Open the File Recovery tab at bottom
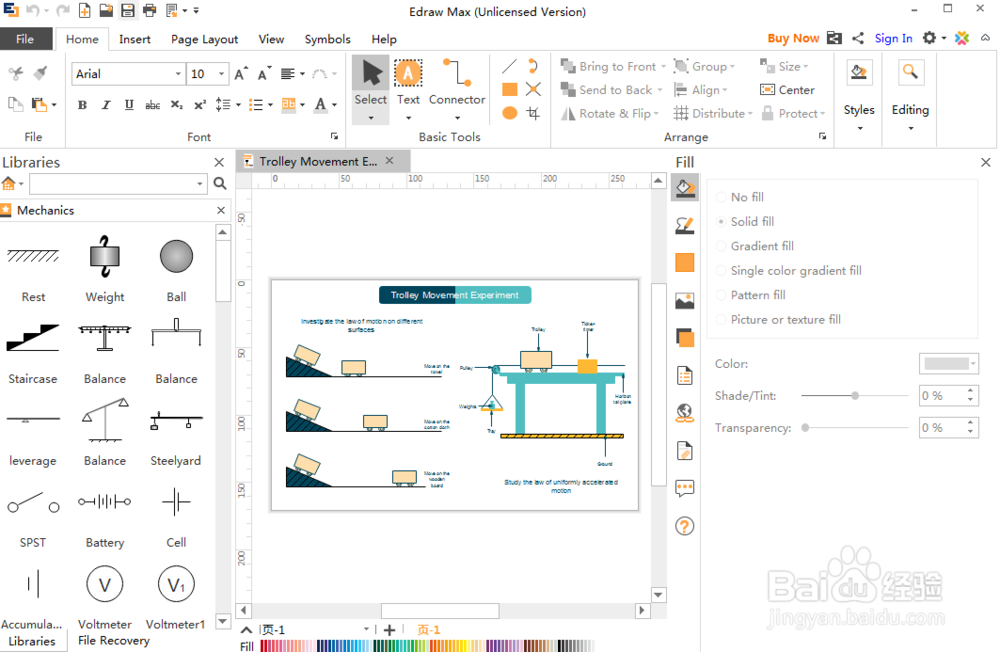Viewport: 1000px width, 652px height. point(114,641)
